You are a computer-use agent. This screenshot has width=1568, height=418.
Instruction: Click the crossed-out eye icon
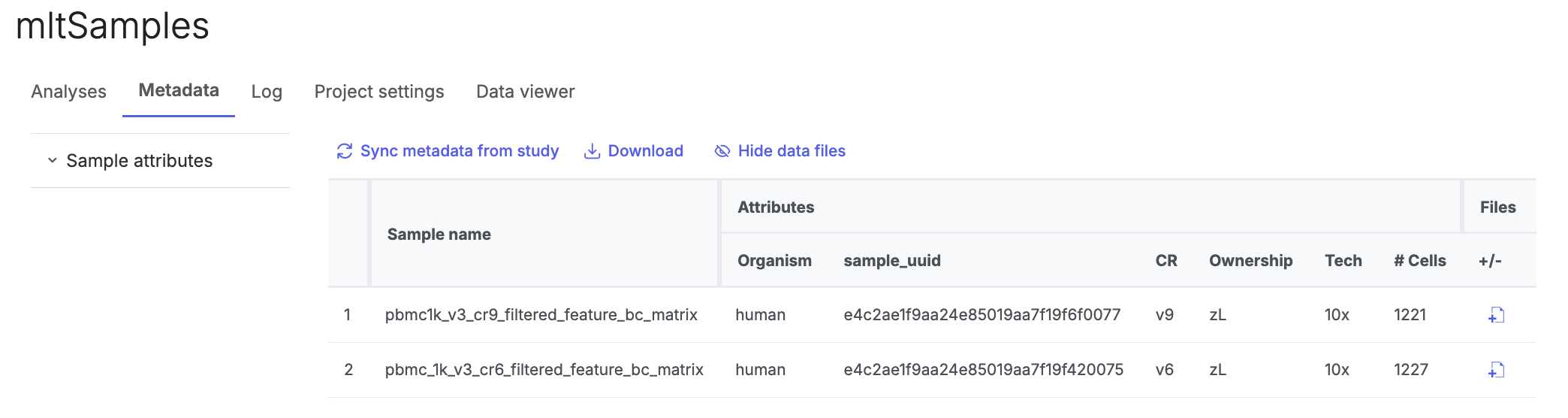tap(722, 151)
